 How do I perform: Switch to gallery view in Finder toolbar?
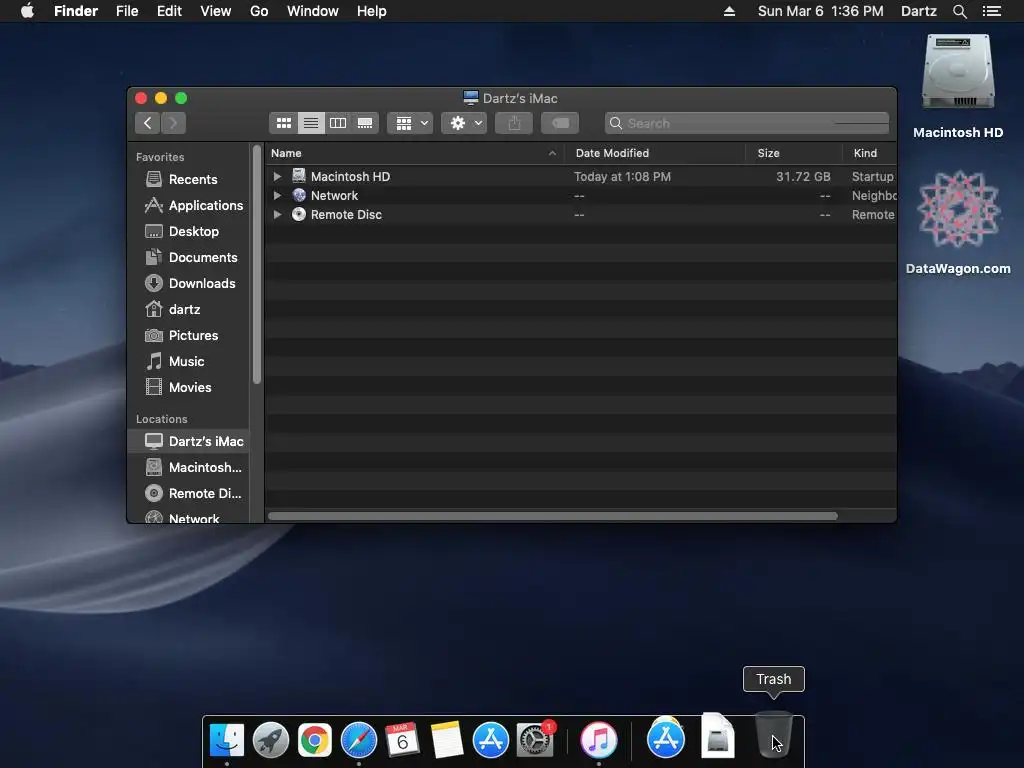click(365, 123)
